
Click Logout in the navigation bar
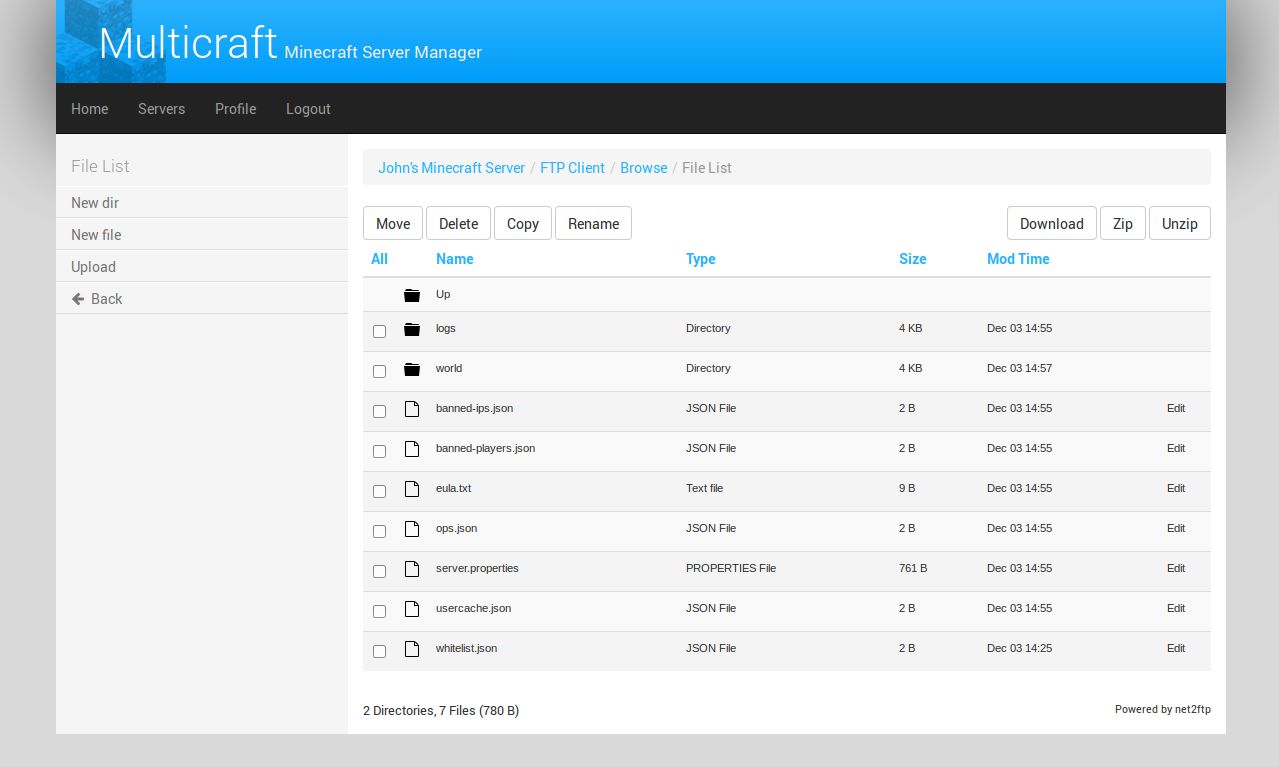point(308,109)
